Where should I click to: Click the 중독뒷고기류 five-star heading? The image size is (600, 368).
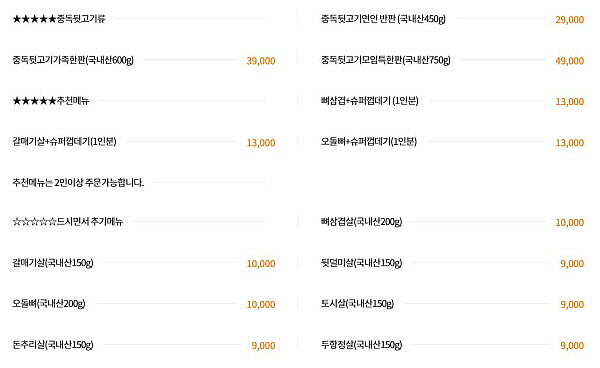pos(59,19)
